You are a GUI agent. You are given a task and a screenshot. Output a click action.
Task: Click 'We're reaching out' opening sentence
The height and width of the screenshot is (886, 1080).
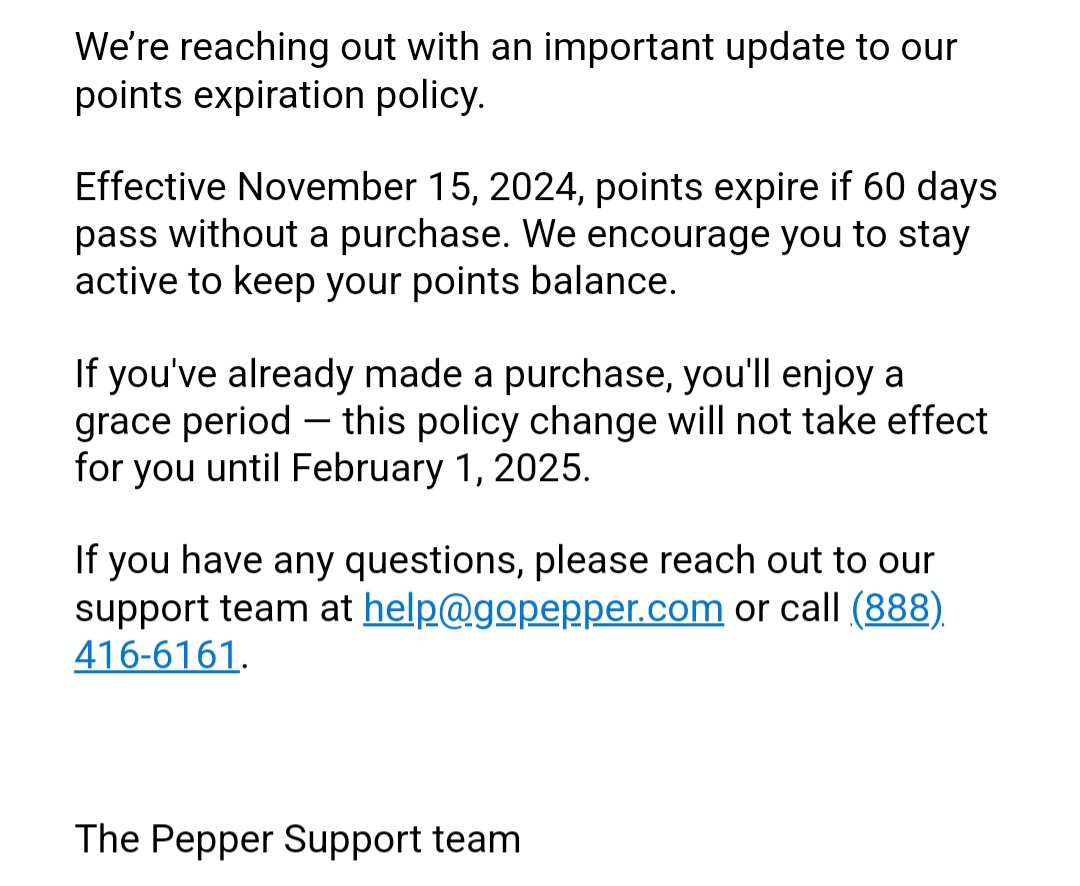click(236, 48)
